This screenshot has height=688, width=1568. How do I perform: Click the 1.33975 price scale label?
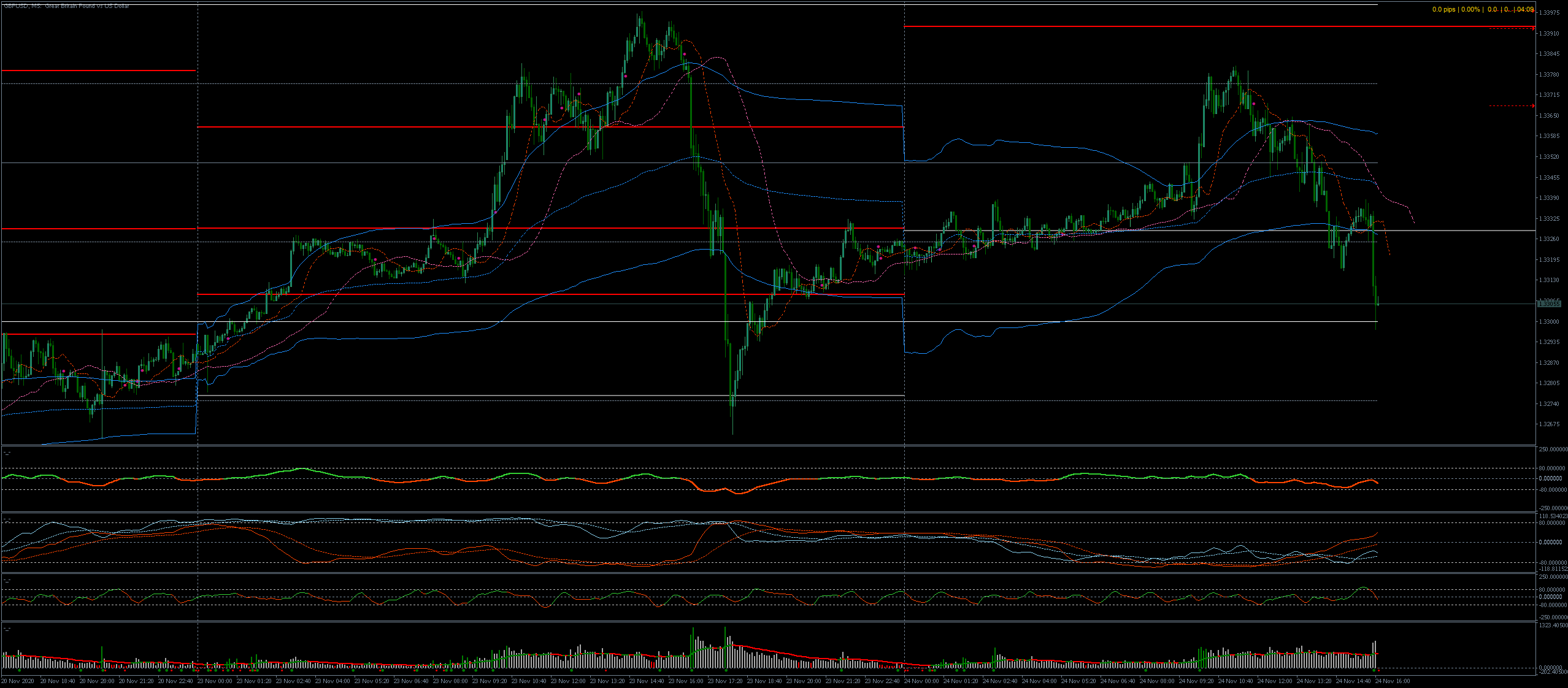click(1550, 13)
